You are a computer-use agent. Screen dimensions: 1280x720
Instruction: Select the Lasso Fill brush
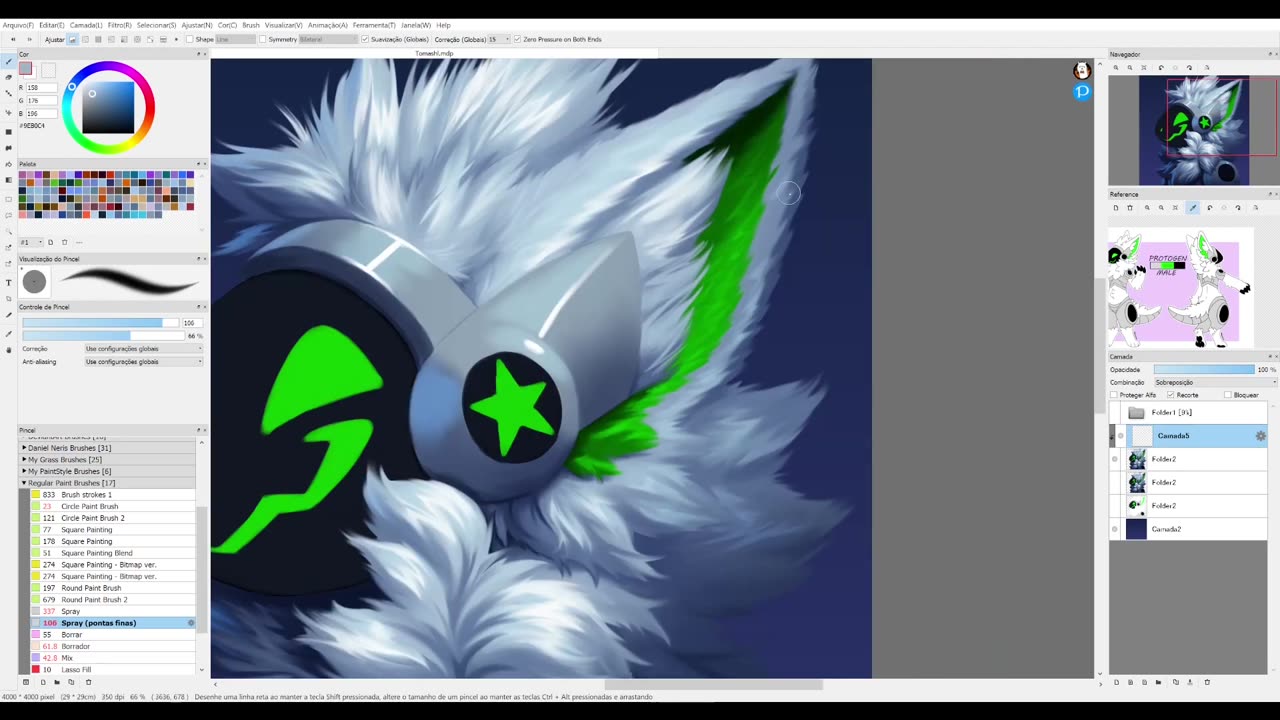pyautogui.click(x=112, y=669)
